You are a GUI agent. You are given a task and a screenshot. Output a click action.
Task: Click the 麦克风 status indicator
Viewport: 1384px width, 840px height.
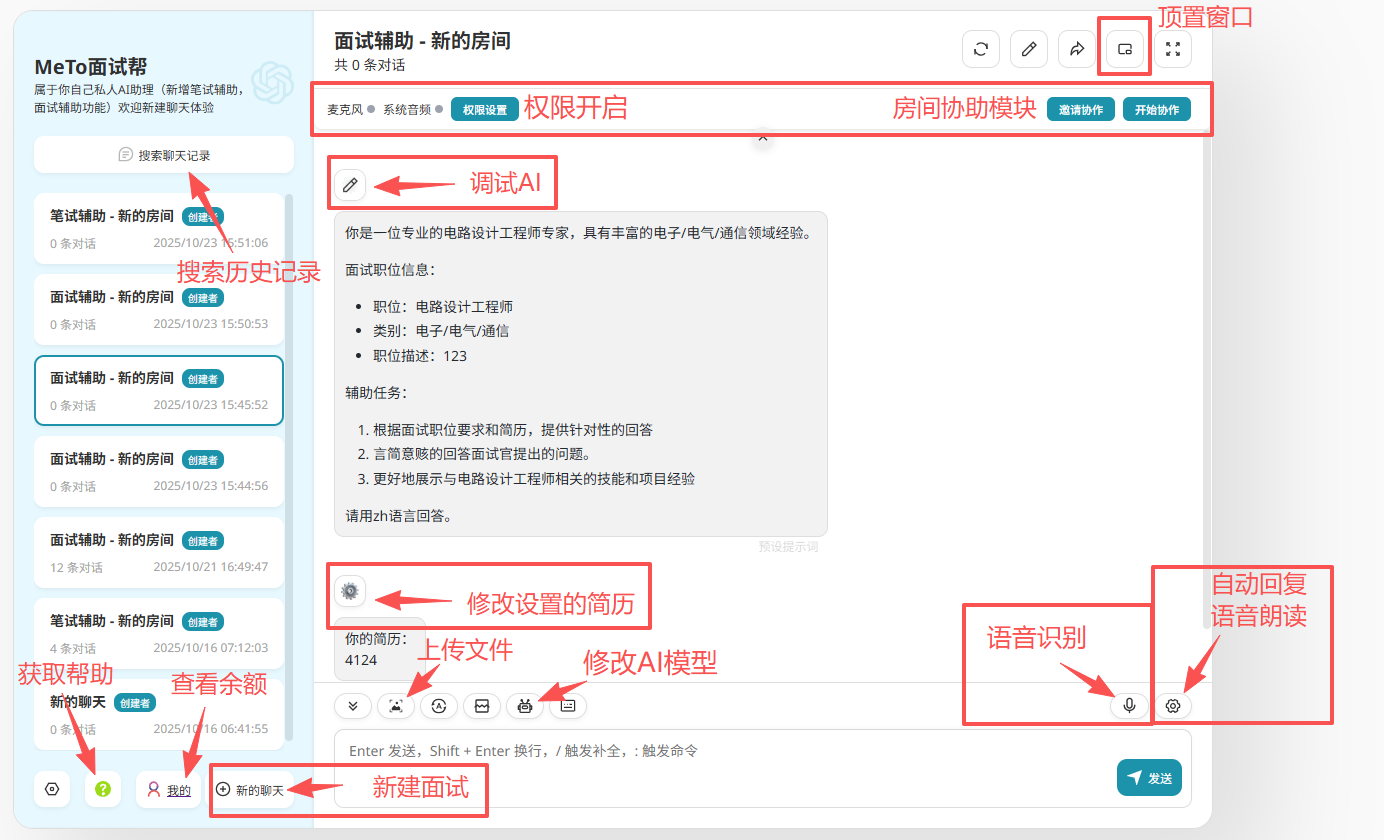(x=350, y=109)
